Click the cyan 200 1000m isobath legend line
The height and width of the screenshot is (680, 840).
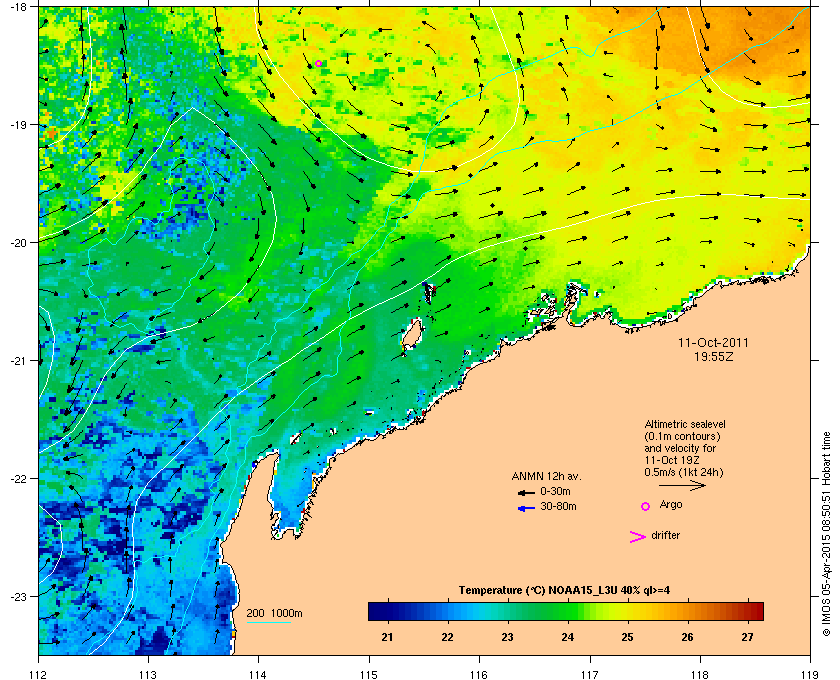coord(269,623)
